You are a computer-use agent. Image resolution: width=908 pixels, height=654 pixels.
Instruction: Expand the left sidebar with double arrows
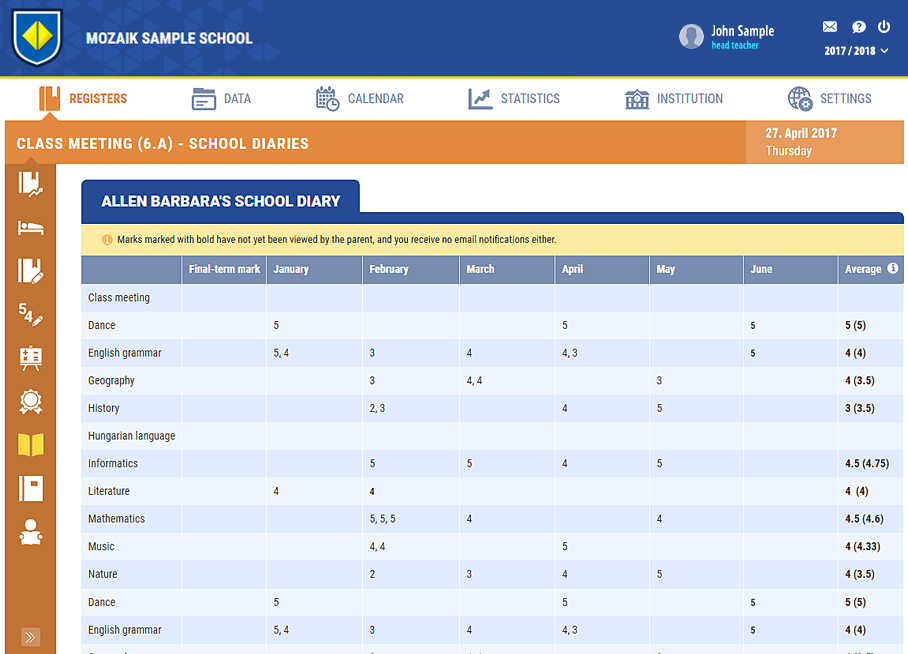[x=30, y=637]
